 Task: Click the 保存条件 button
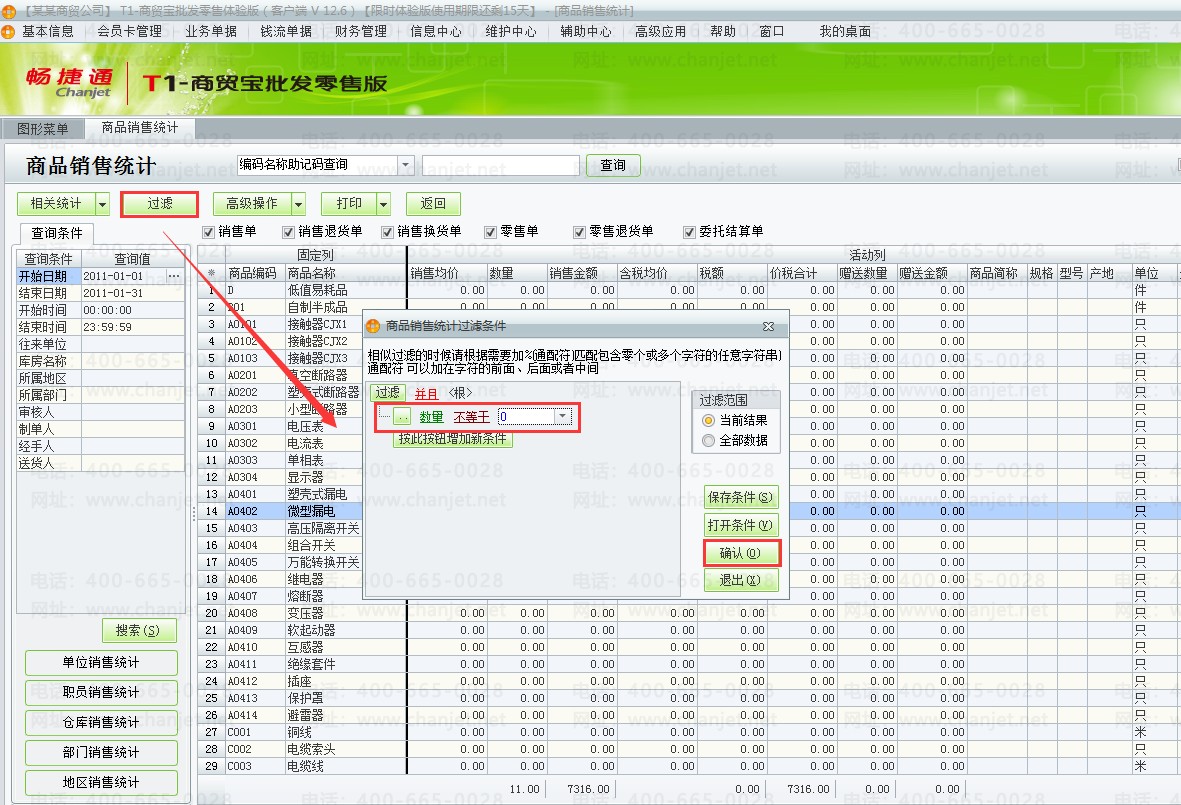click(740, 497)
